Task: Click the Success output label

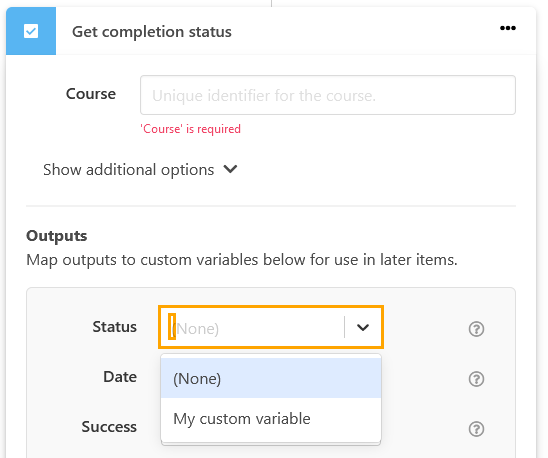Action: 109,427
